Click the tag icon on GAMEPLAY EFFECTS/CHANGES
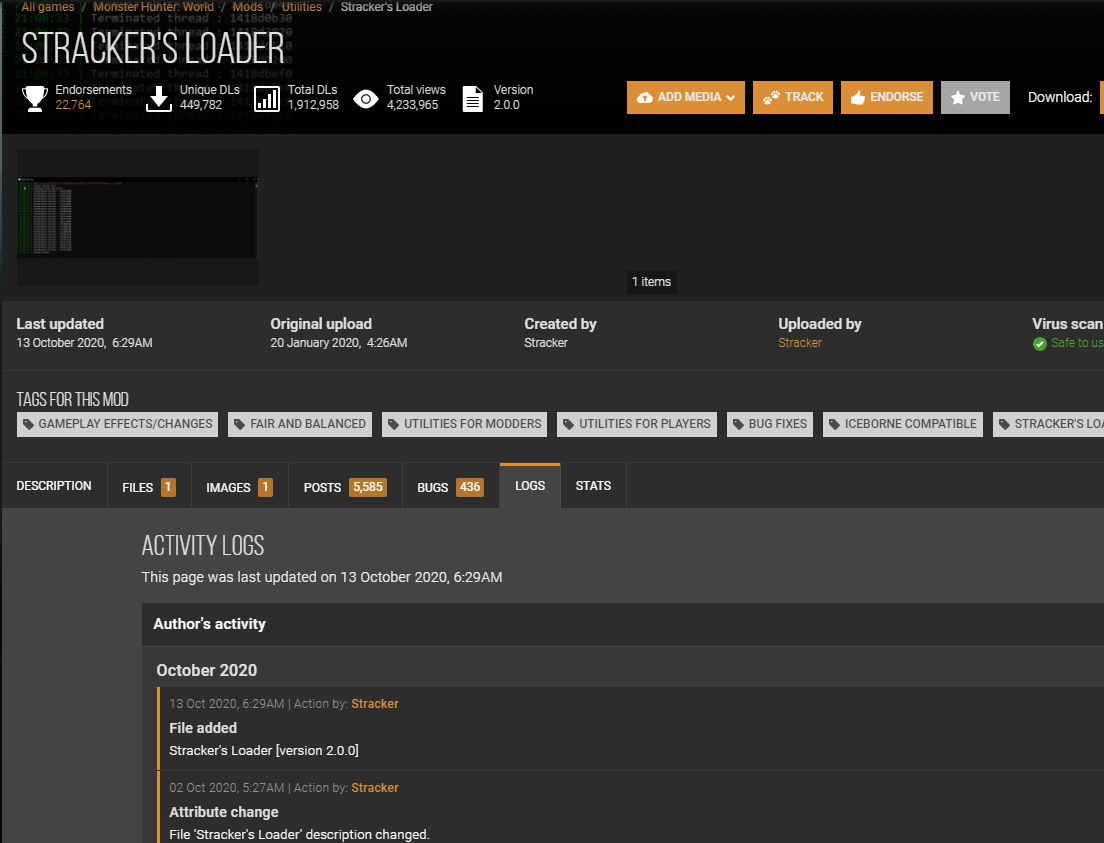This screenshot has height=843, width=1104. (x=30, y=424)
